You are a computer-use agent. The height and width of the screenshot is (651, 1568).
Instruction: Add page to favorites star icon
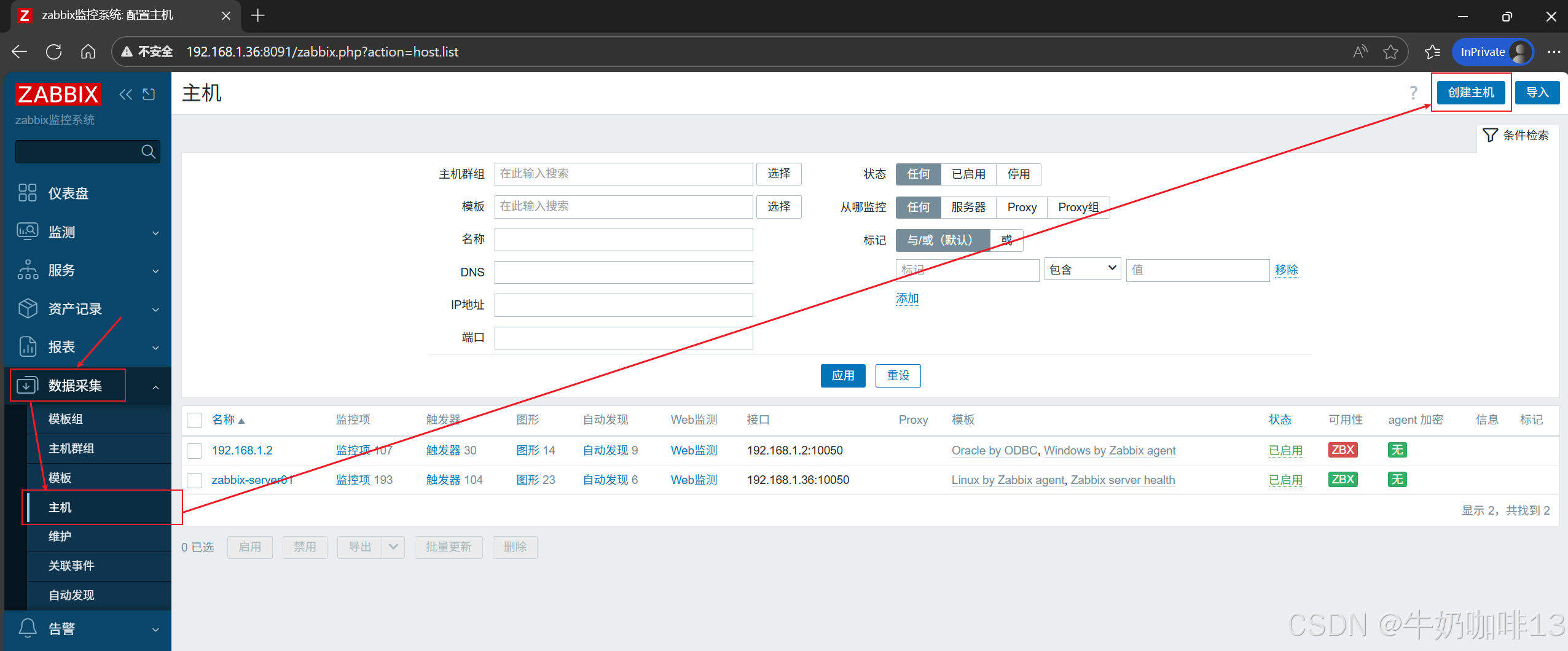click(1391, 52)
